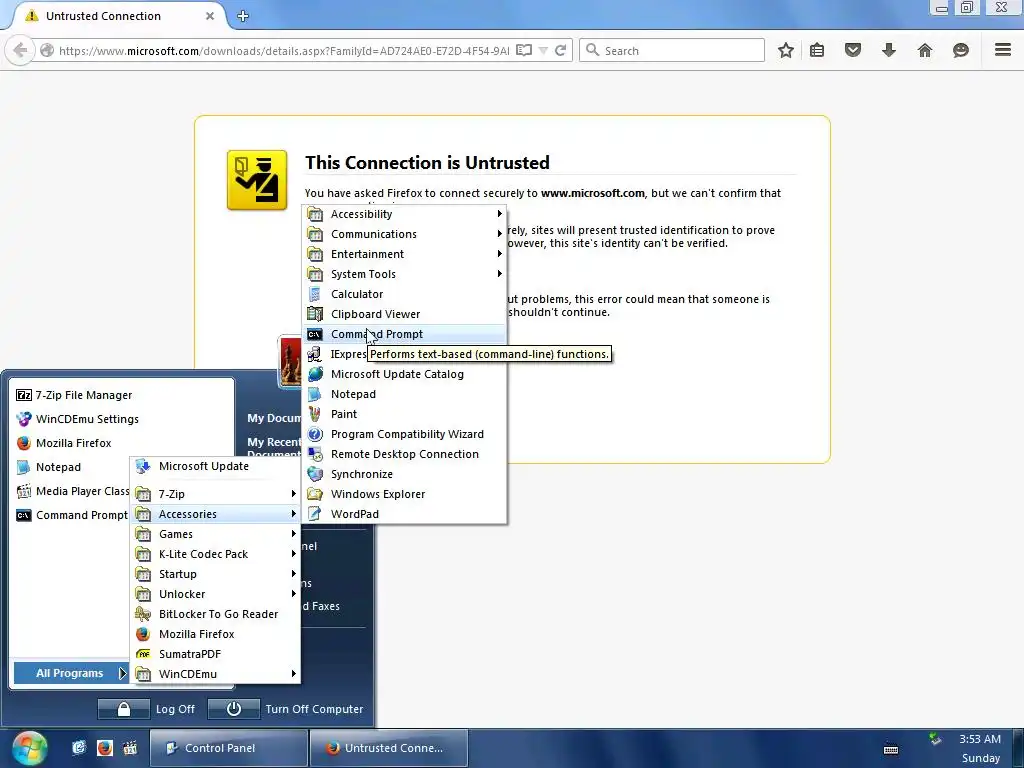
Task: Click the All Programs button
Action: coord(71,673)
